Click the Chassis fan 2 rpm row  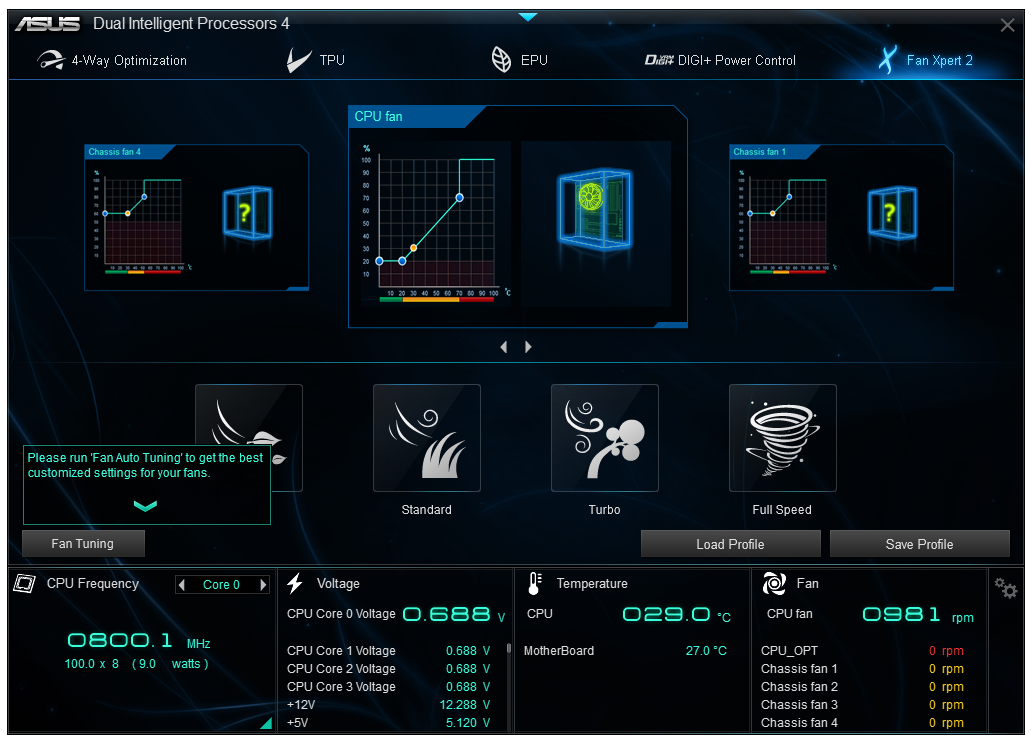(x=862, y=686)
